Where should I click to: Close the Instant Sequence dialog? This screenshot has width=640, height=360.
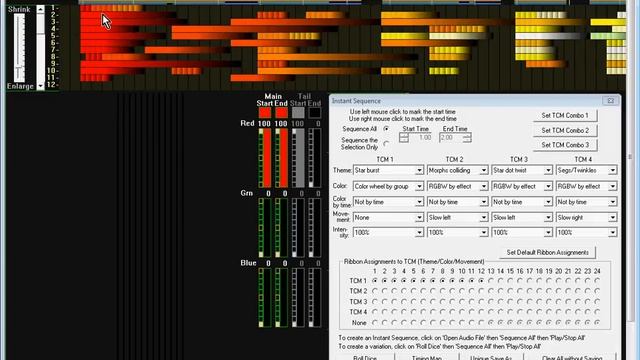611,100
